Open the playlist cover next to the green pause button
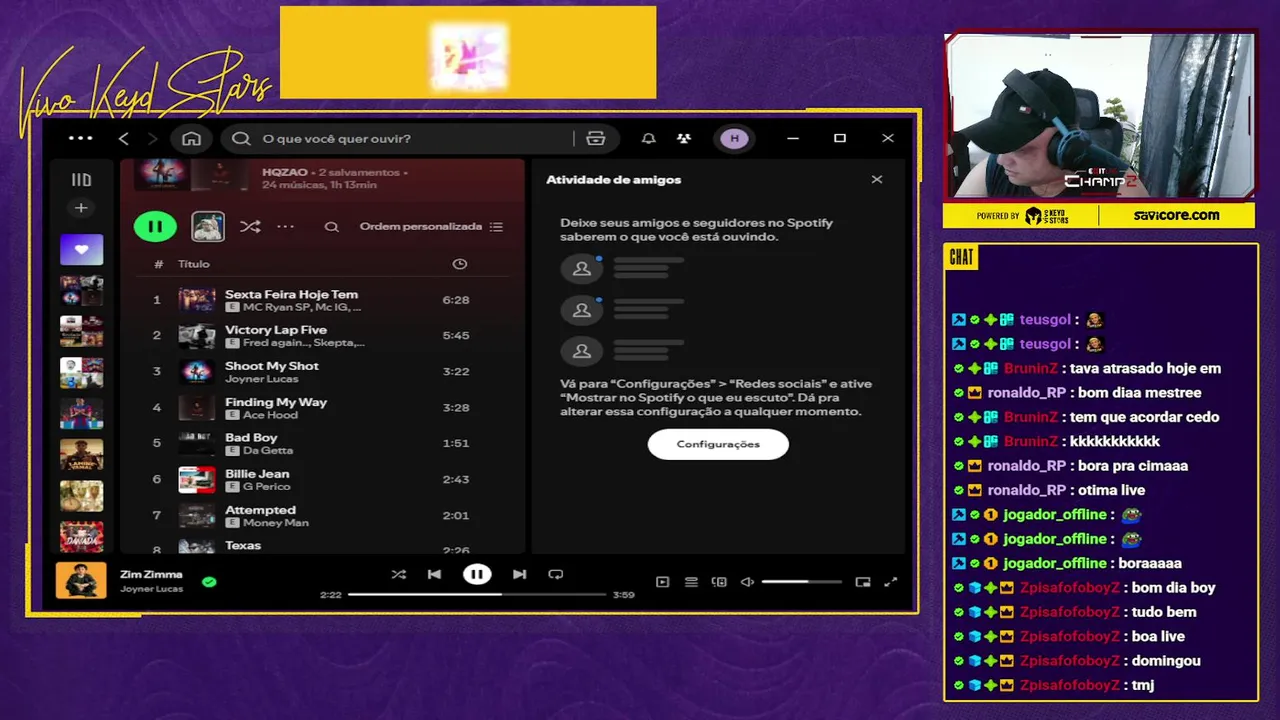The image size is (1280, 720). [x=208, y=226]
